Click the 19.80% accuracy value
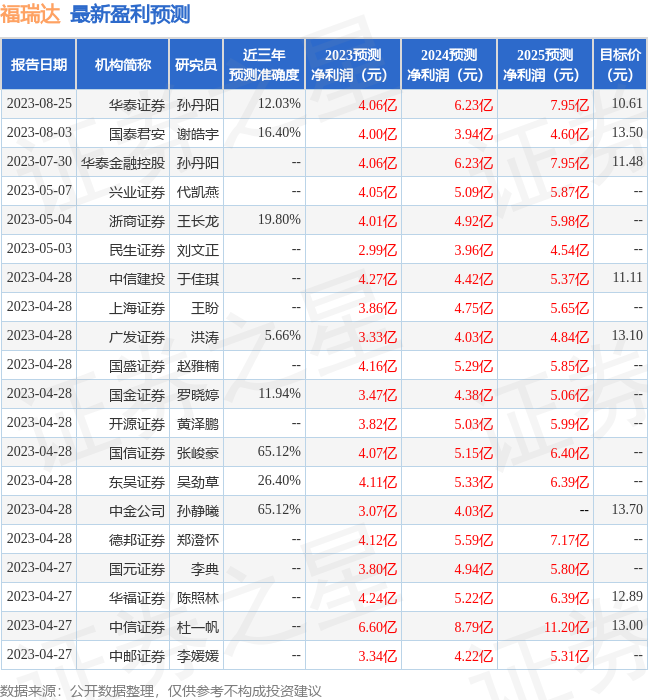The image size is (648, 700). 279,220
